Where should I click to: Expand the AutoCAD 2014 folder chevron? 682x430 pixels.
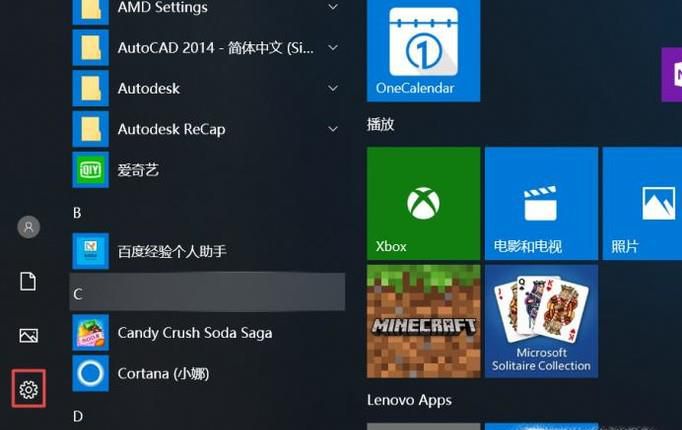click(333, 48)
